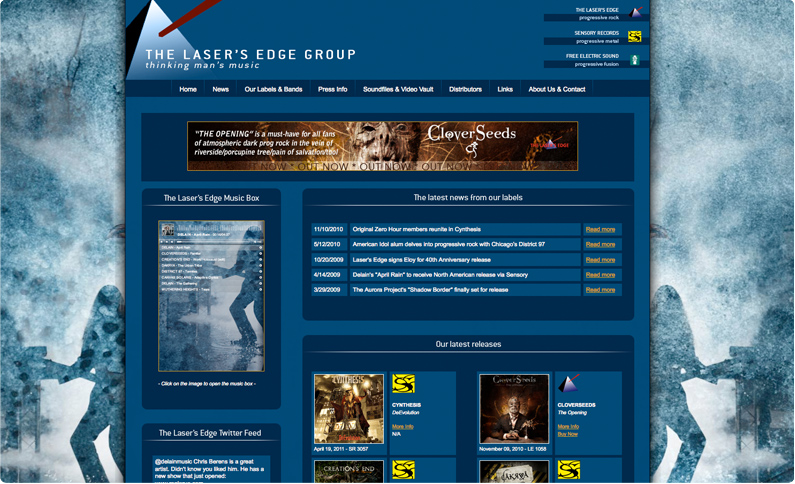Screen dimensions: 795x484
Task: Open Sensory Records yellow logo icon
Action: point(635,36)
